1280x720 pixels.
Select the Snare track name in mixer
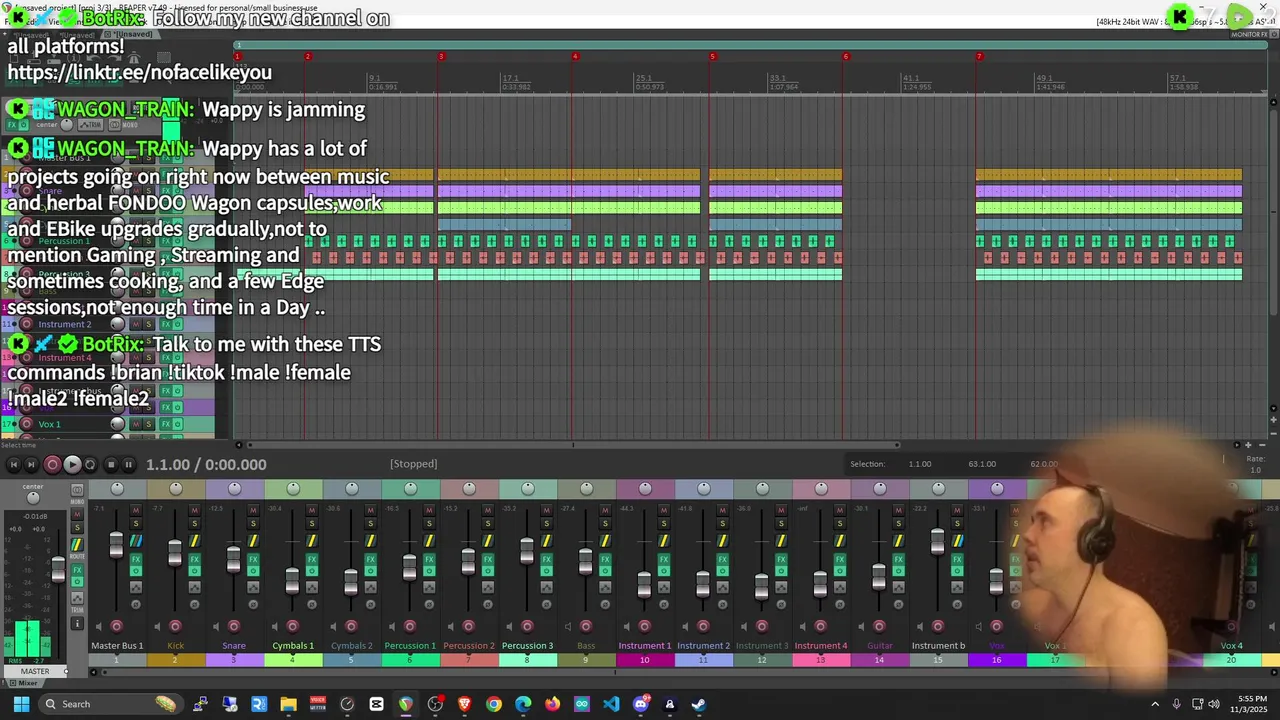tap(234, 645)
